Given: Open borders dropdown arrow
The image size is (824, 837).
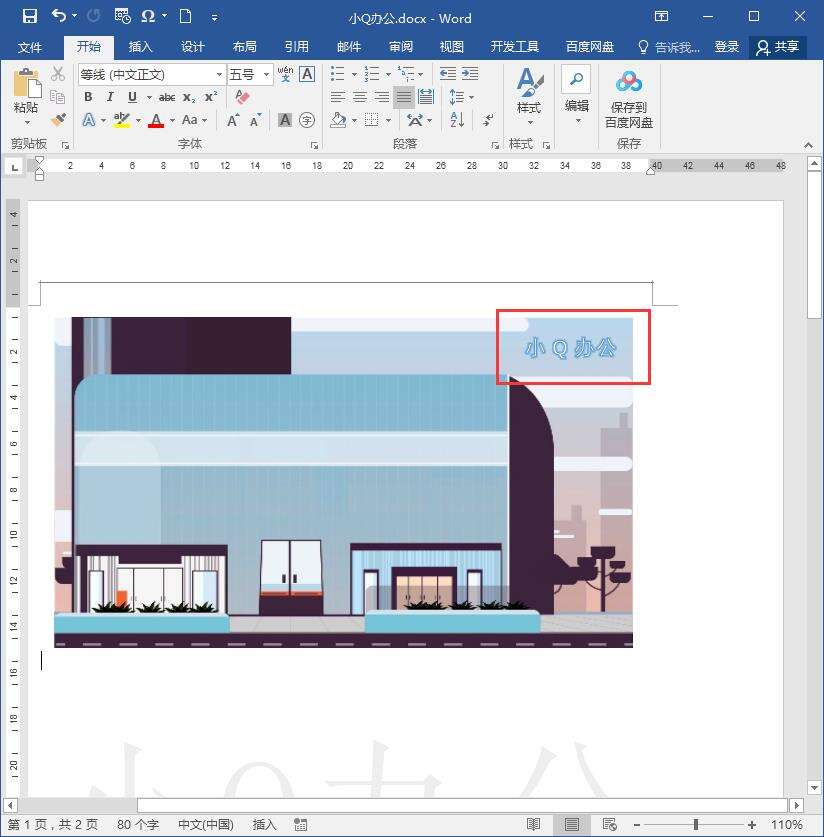Looking at the screenshot, I should pos(389,120).
